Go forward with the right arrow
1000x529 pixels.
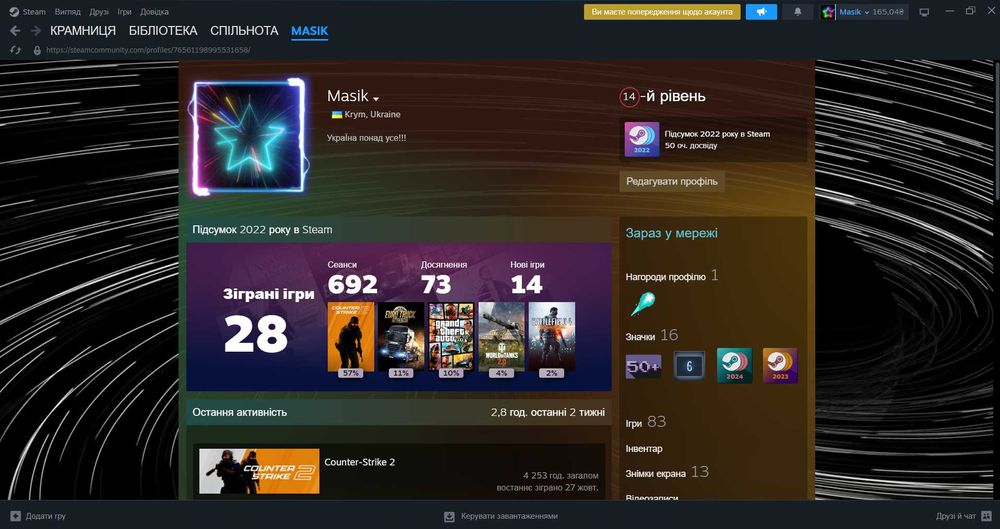[36, 31]
